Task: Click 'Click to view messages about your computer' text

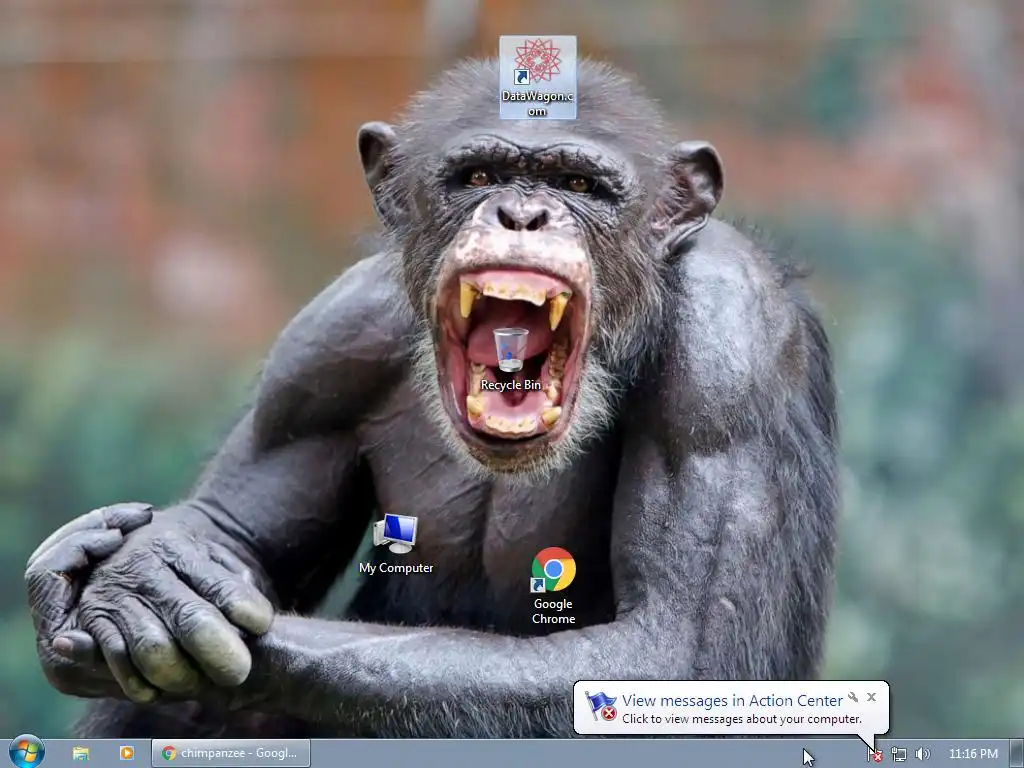Action: click(742, 719)
